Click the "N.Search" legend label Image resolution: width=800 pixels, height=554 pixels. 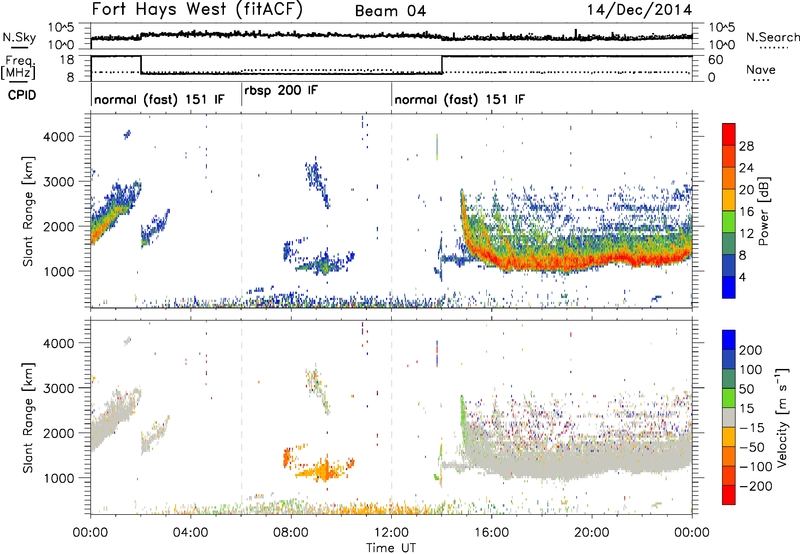click(x=772, y=37)
